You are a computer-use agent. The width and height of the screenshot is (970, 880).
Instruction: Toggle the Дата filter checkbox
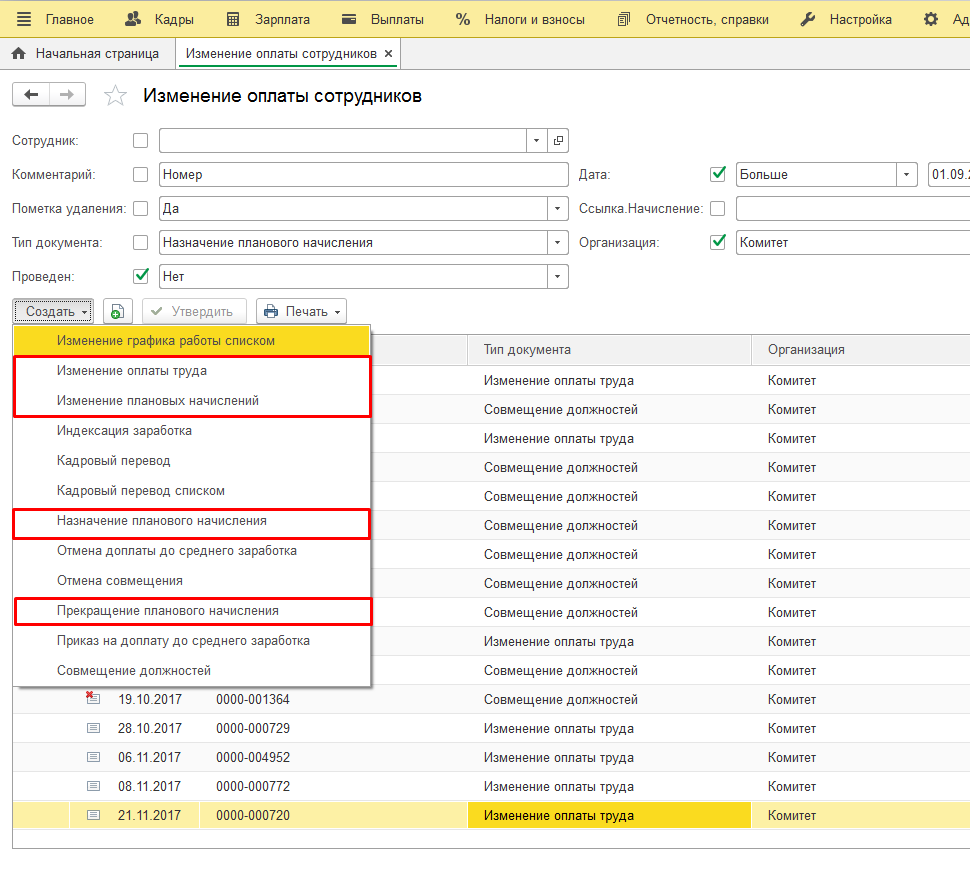(x=717, y=174)
